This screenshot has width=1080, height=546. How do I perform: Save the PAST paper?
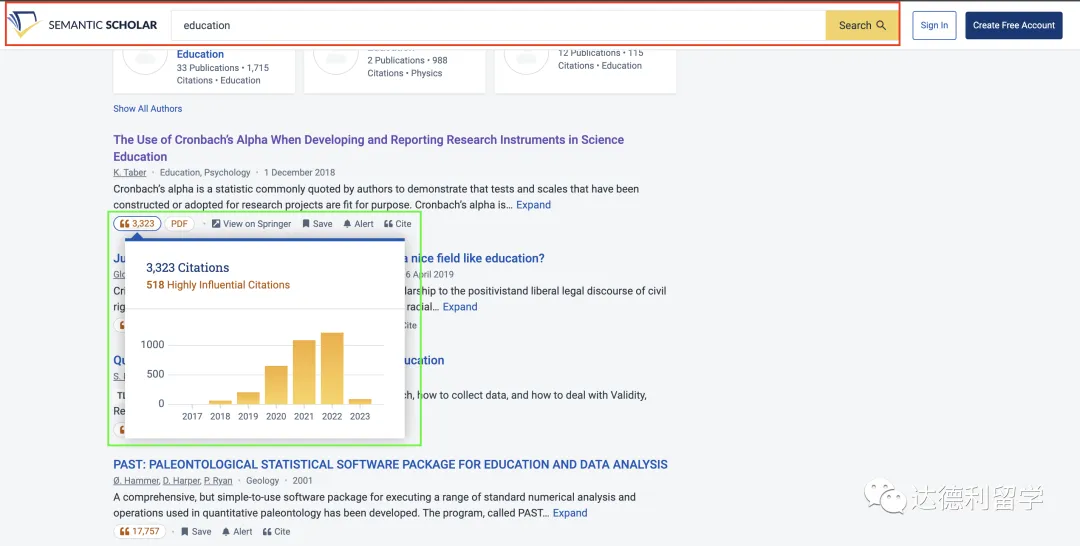196,532
